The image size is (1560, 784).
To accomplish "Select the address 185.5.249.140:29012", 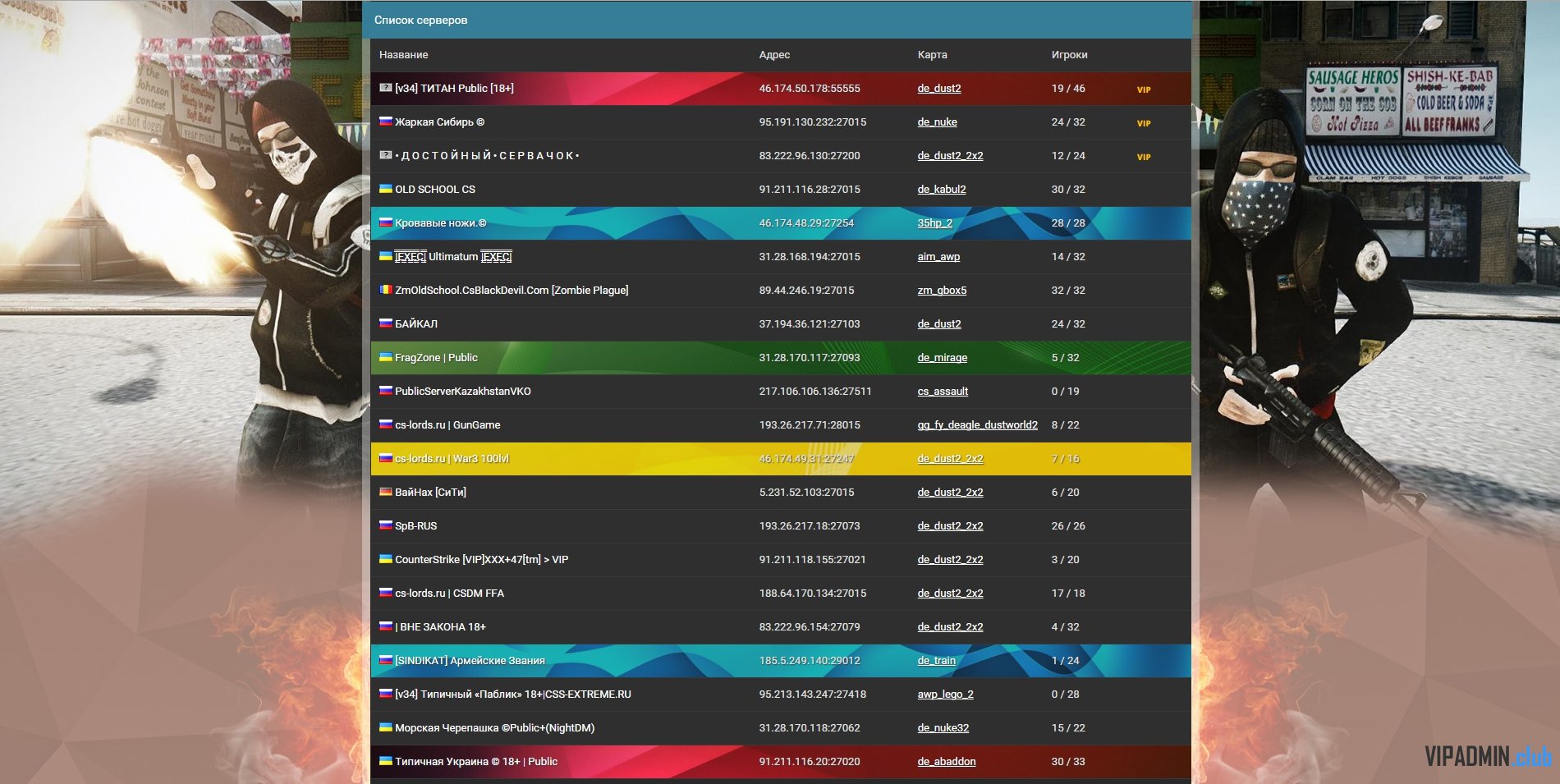I will (x=810, y=661).
